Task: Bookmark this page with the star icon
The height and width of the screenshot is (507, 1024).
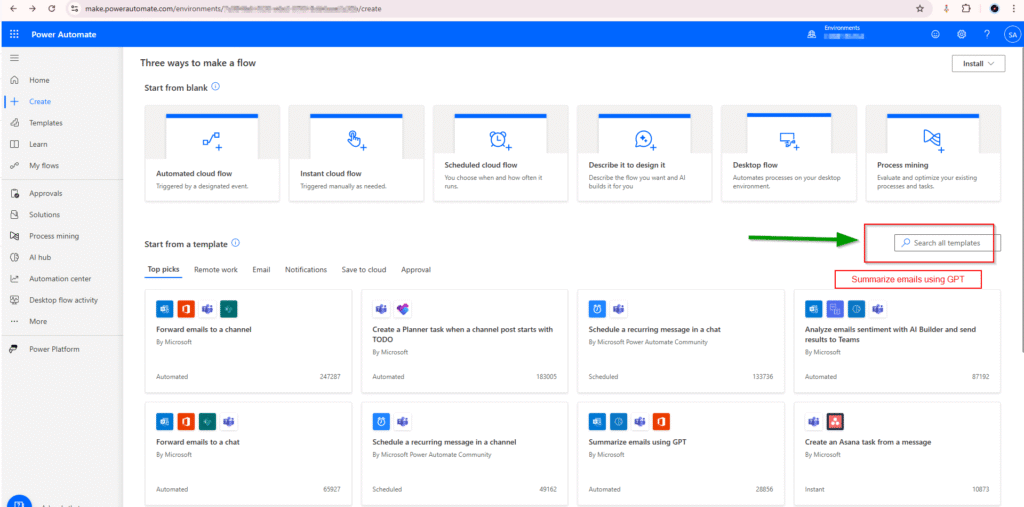Action: coord(920,8)
